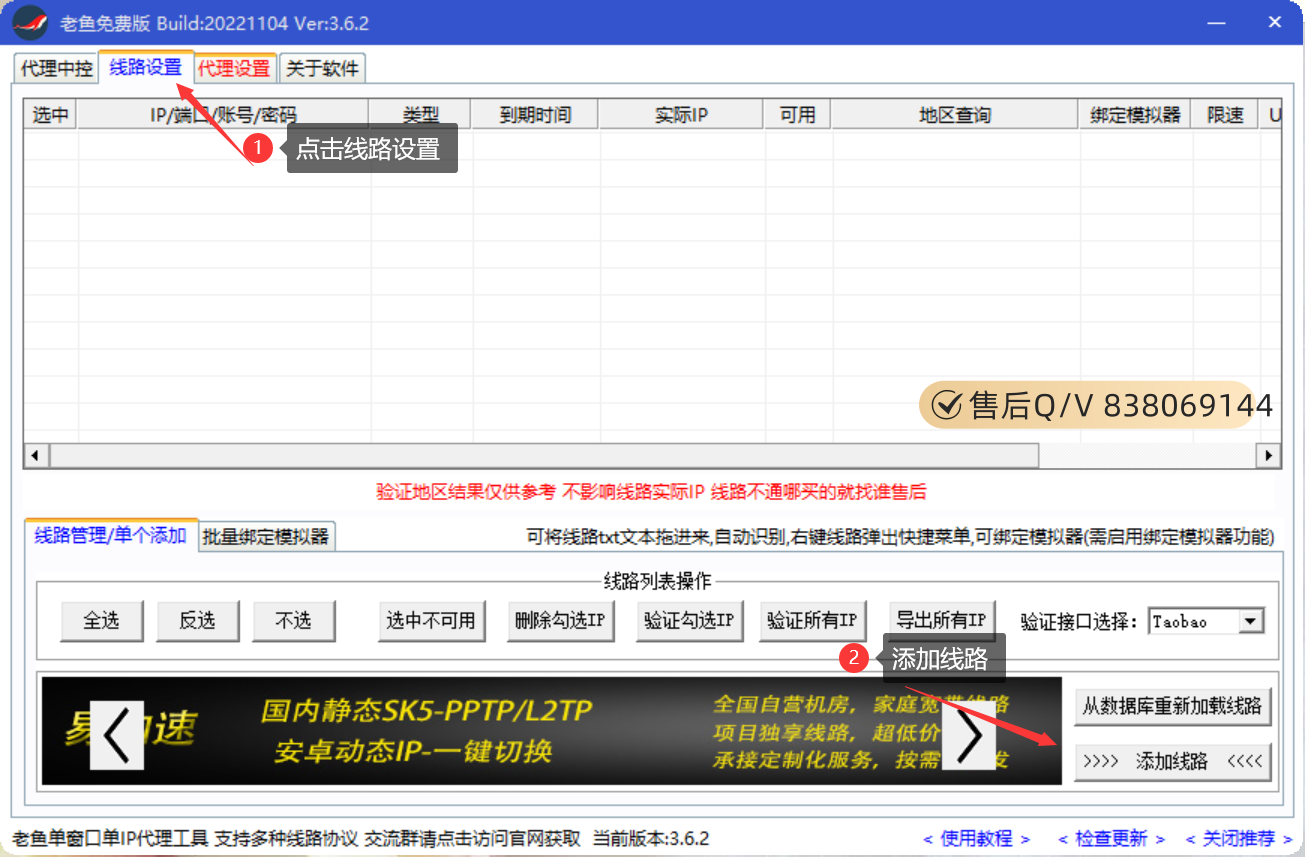Viewport: 1305px width, 857px height.
Task: Show previous ad banner with left arrow
Action: coord(116,735)
